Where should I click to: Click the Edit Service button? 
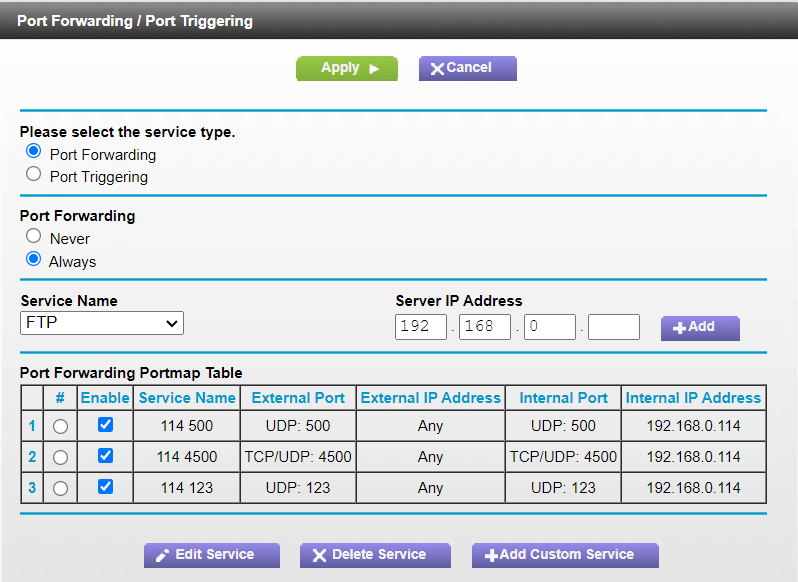pyautogui.click(x=212, y=555)
